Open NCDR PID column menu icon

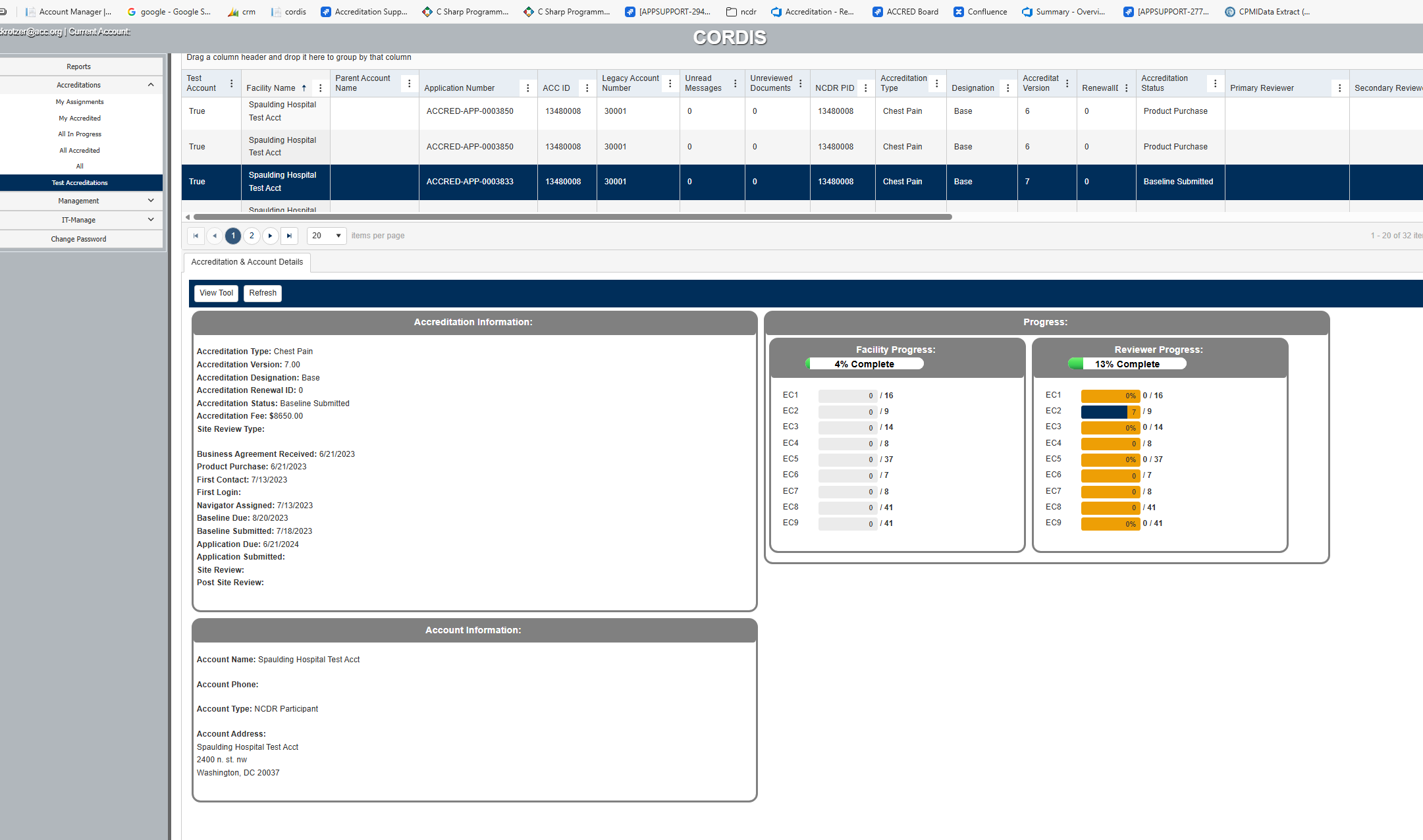(865, 88)
